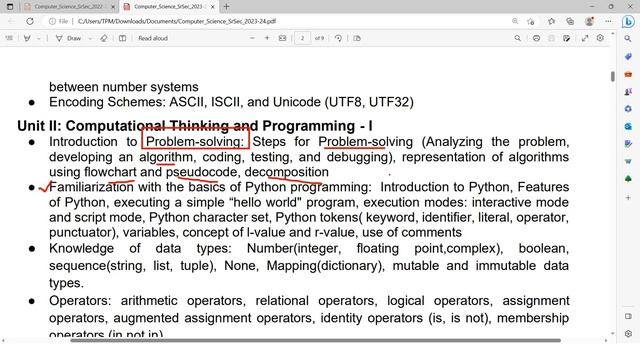The height and width of the screenshot is (360, 640).
Task: Click the horizontal scrollbar thumb
Action: tap(316, 340)
